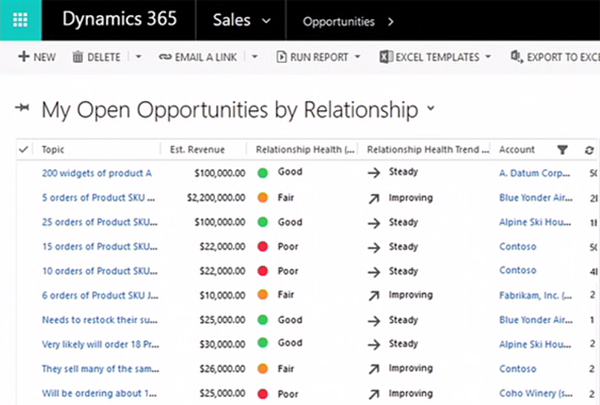Viewport: 600px width, 405px height.
Task: Click the red Poor health indicator for 15 orders
Action: coord(264,246)
